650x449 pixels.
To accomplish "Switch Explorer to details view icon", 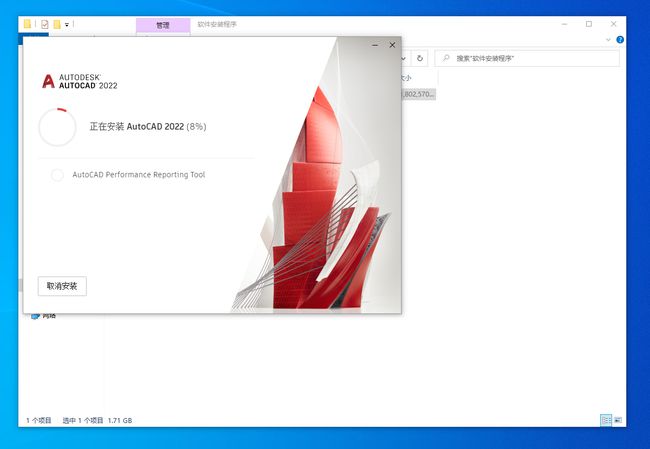I will [606, 420].
